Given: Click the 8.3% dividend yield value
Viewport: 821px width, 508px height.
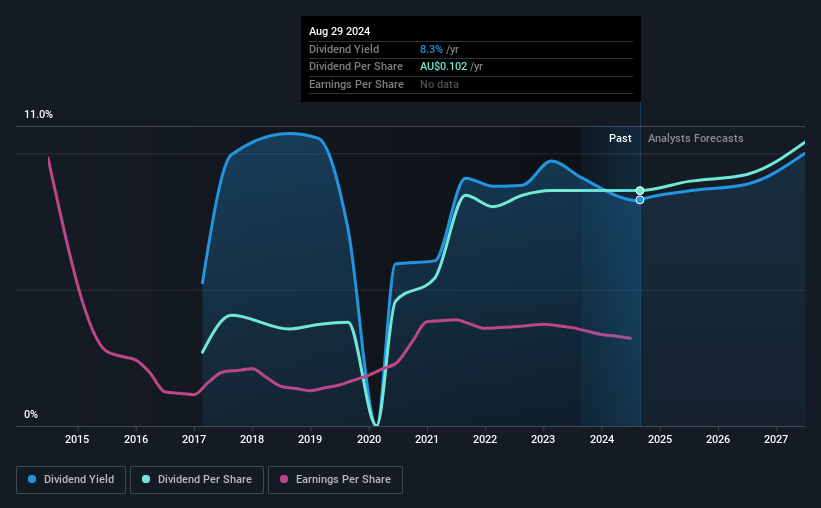Looking at the screenshot, I should coord(431,49).
